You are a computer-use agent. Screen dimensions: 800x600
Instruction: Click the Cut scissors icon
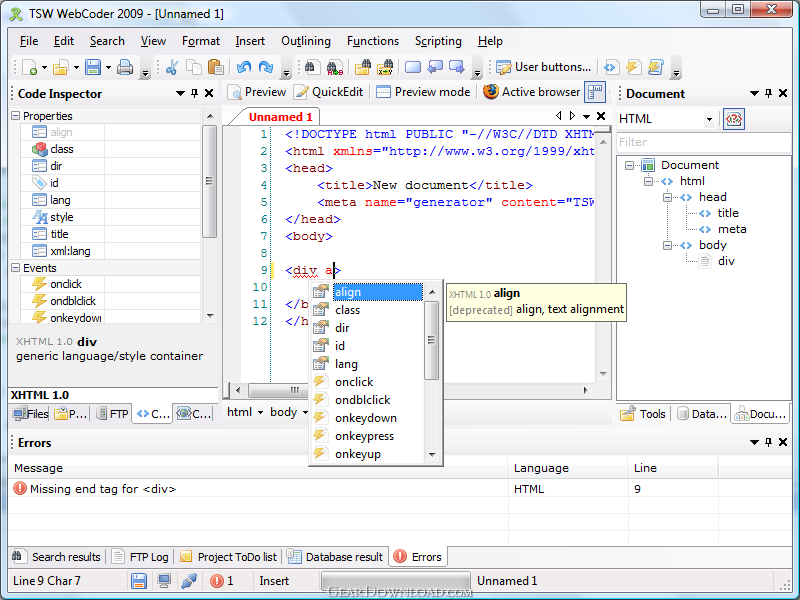[x=171, y=67]
